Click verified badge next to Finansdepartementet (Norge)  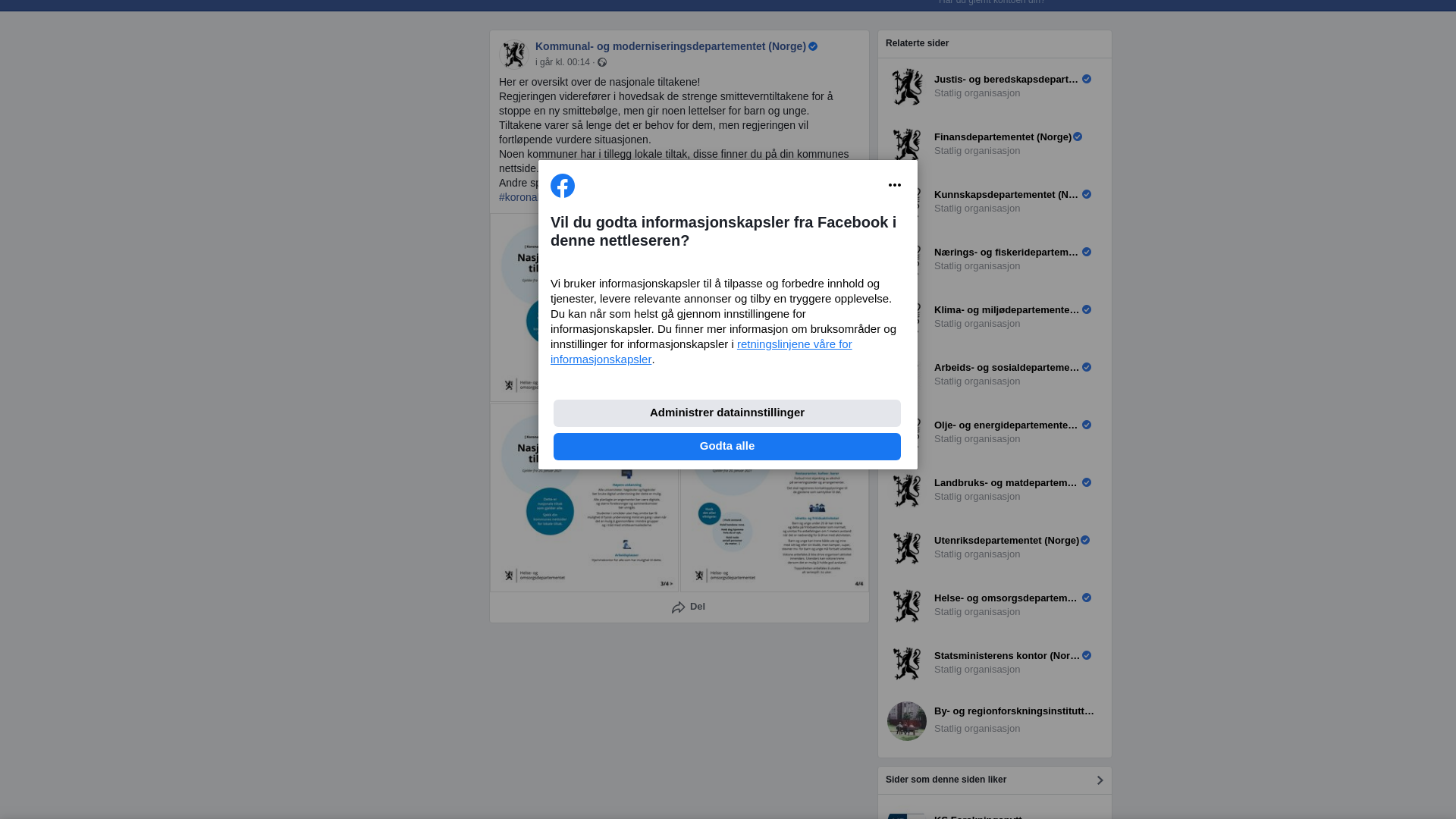click(1078, 137)
